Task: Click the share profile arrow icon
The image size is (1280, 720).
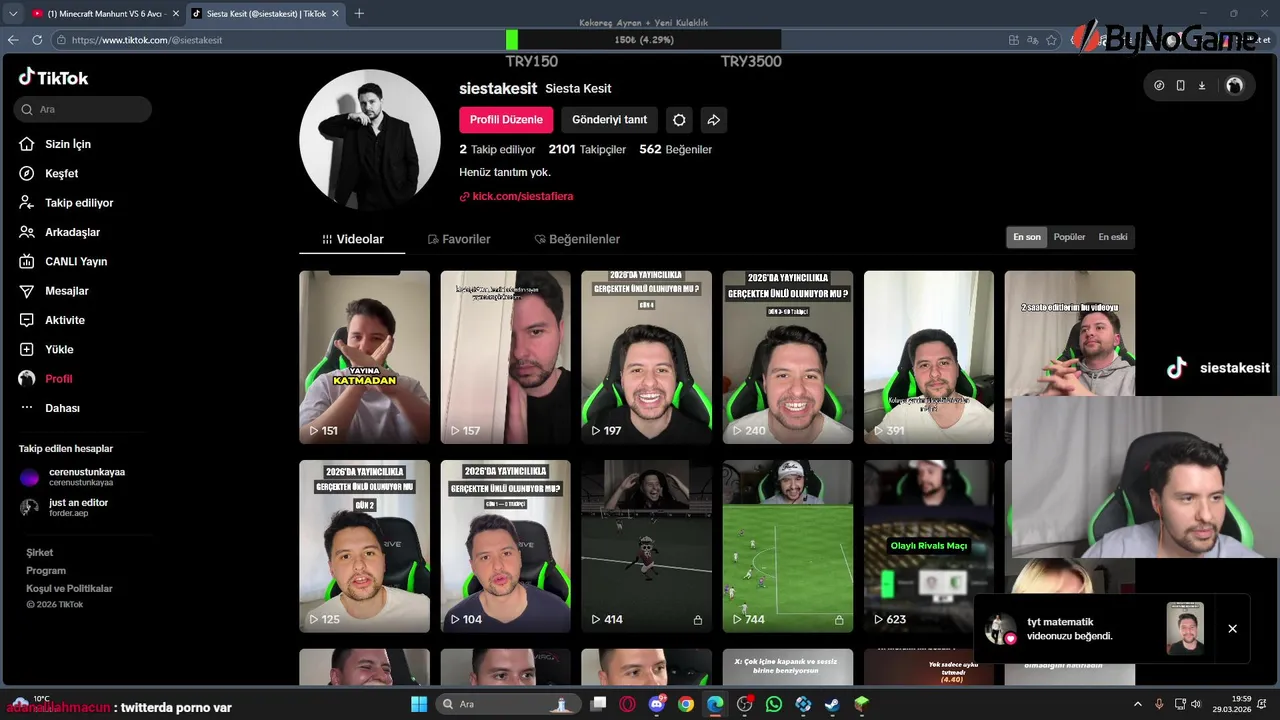Action: pos(714,120)
